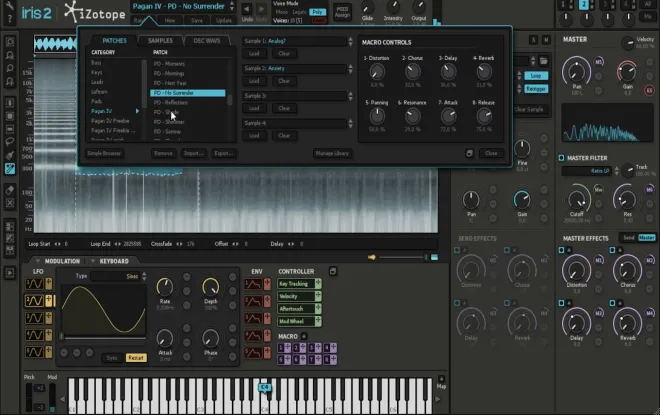The height and width of the screenshot is (415, 660).
Task: Open the Keyboard tab
Action: point(114,261)
